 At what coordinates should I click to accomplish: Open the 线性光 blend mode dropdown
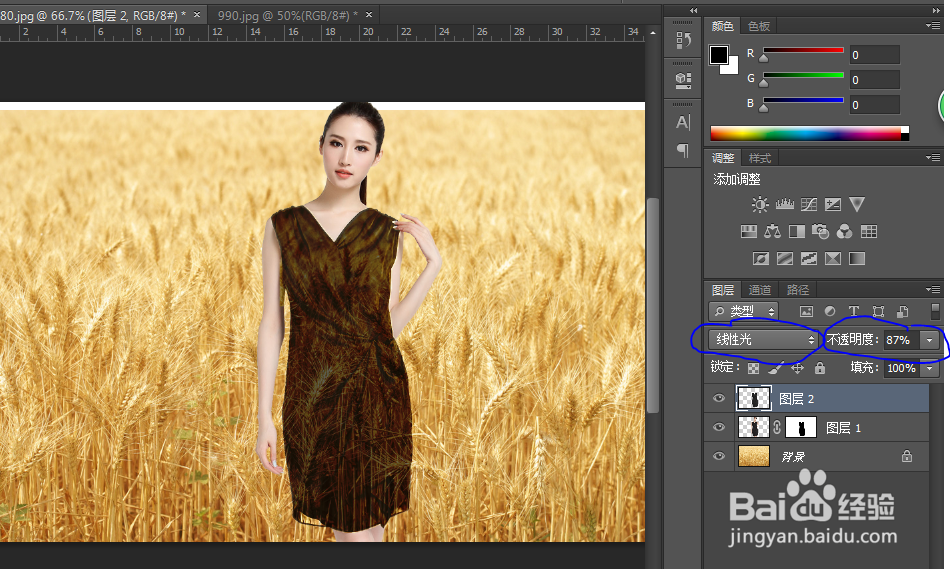pos(763,340)
